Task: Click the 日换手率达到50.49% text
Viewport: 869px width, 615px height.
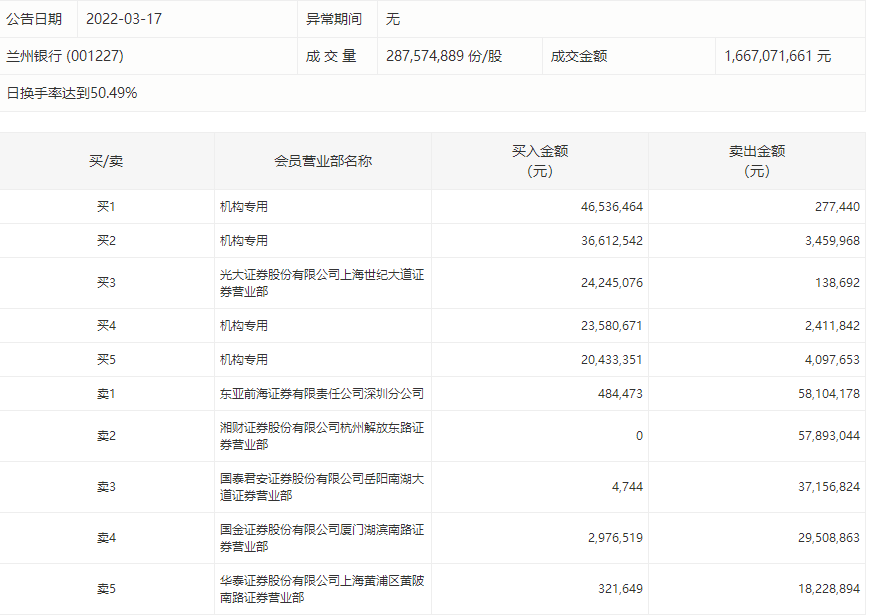Action: 72,93
